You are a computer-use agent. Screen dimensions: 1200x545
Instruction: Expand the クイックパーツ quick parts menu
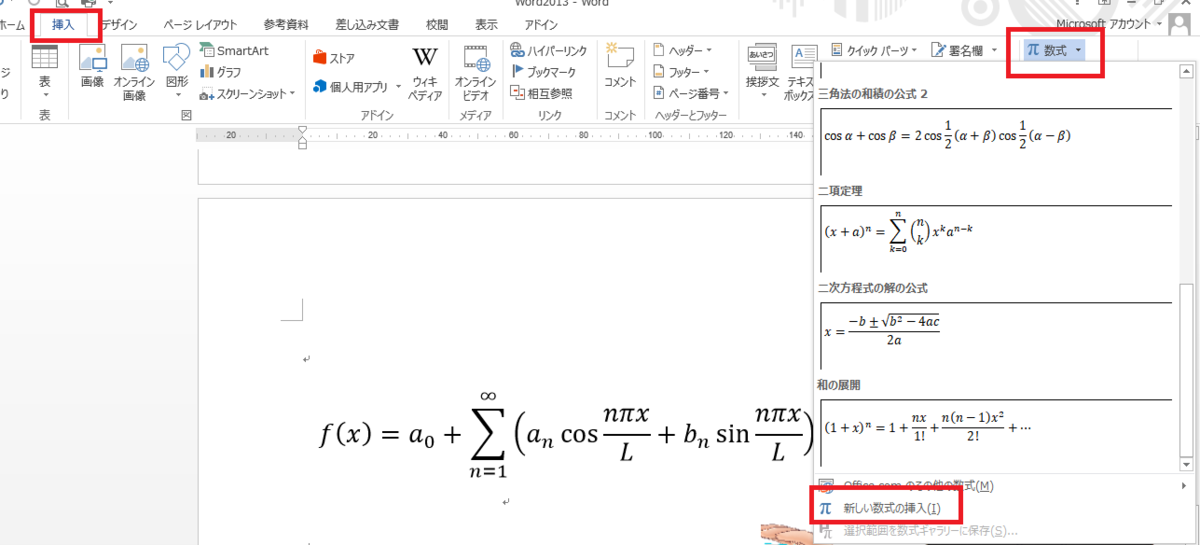(x=872, y=50)
